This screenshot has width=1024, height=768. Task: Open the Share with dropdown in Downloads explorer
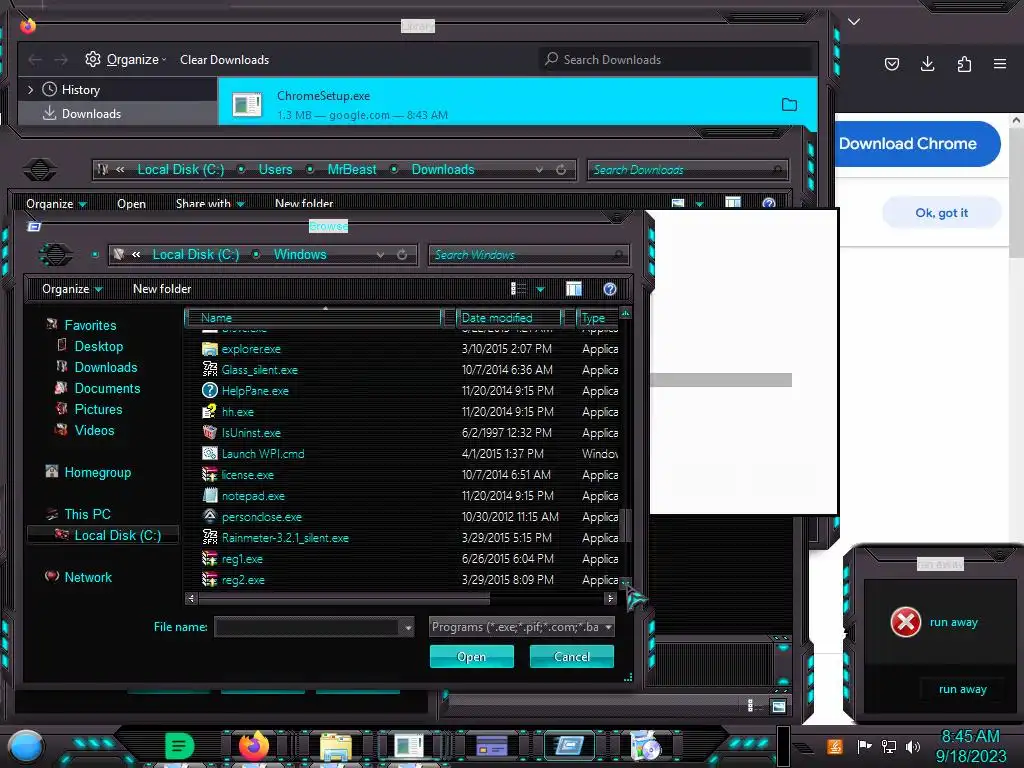210,203
